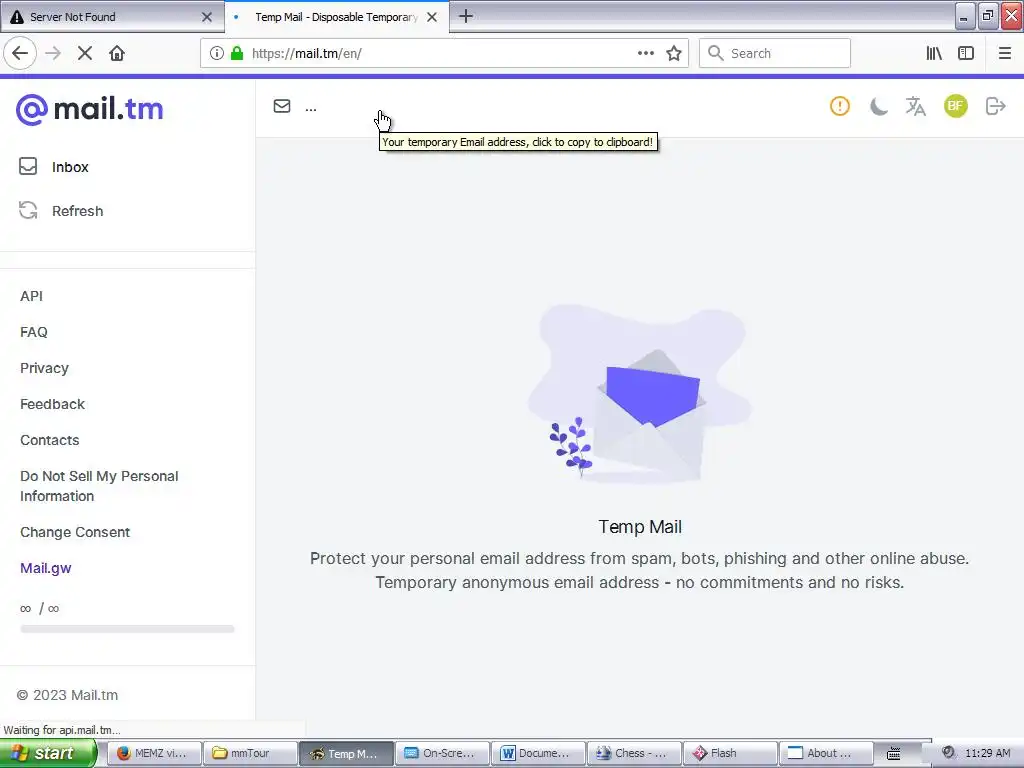Image resolution: width=1024 pixels, height=768 pixels.
Task: Open the Library bookshelf icon
Action: [x=934, y=53]
